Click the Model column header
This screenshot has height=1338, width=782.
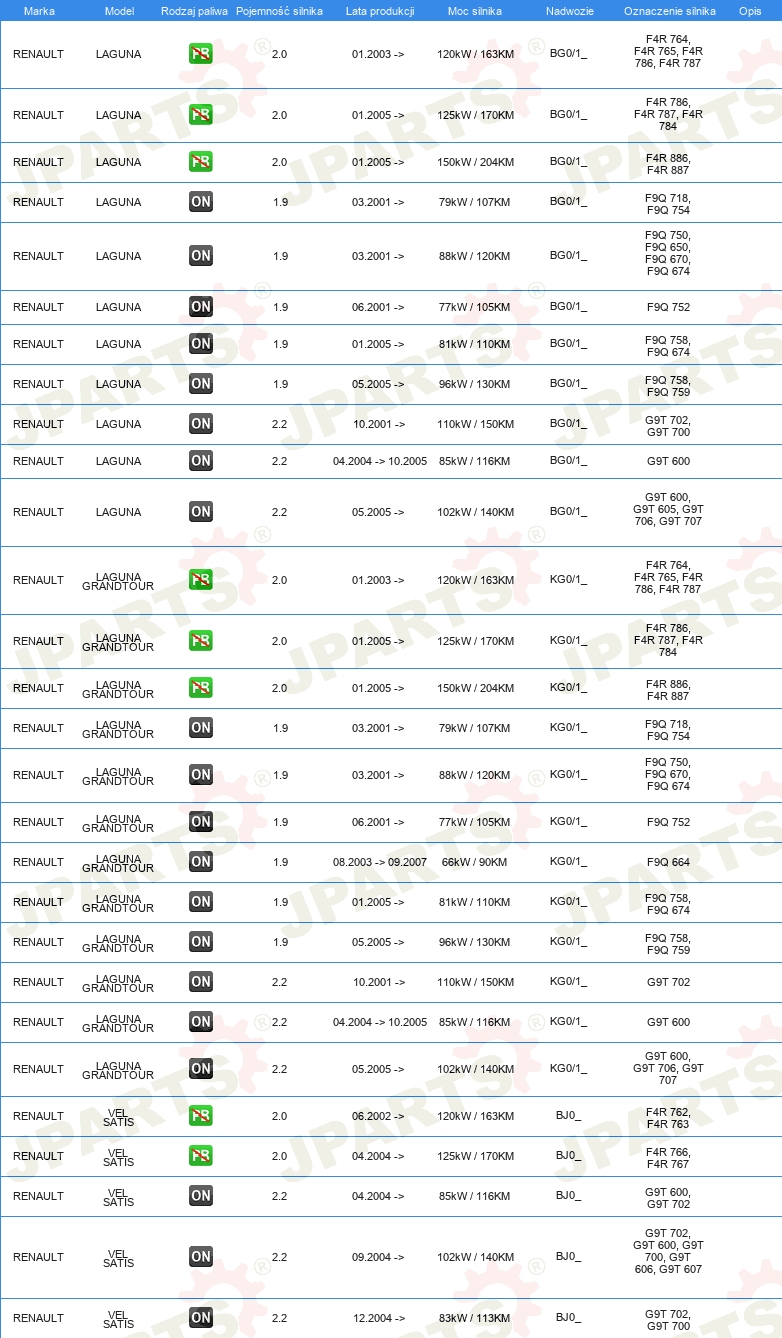click(x=119, y=11)
